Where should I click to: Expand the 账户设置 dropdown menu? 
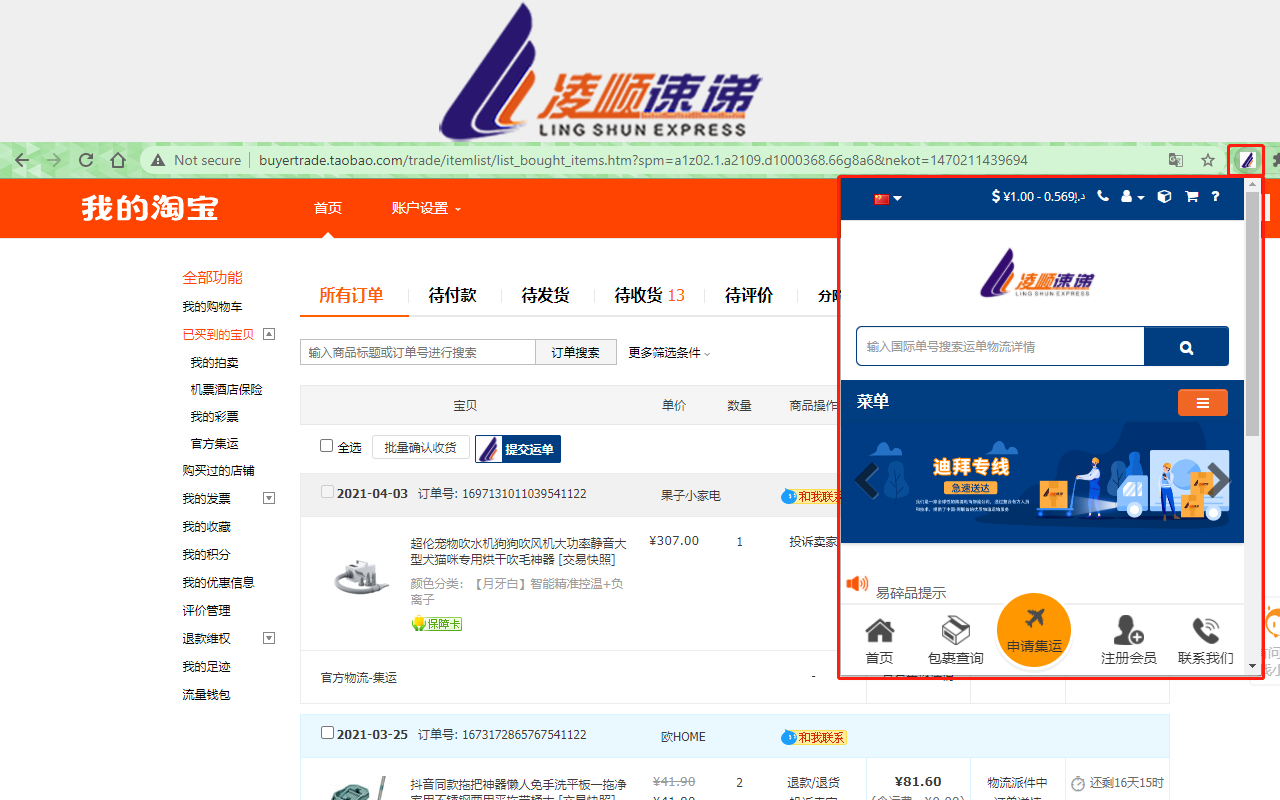426,208
